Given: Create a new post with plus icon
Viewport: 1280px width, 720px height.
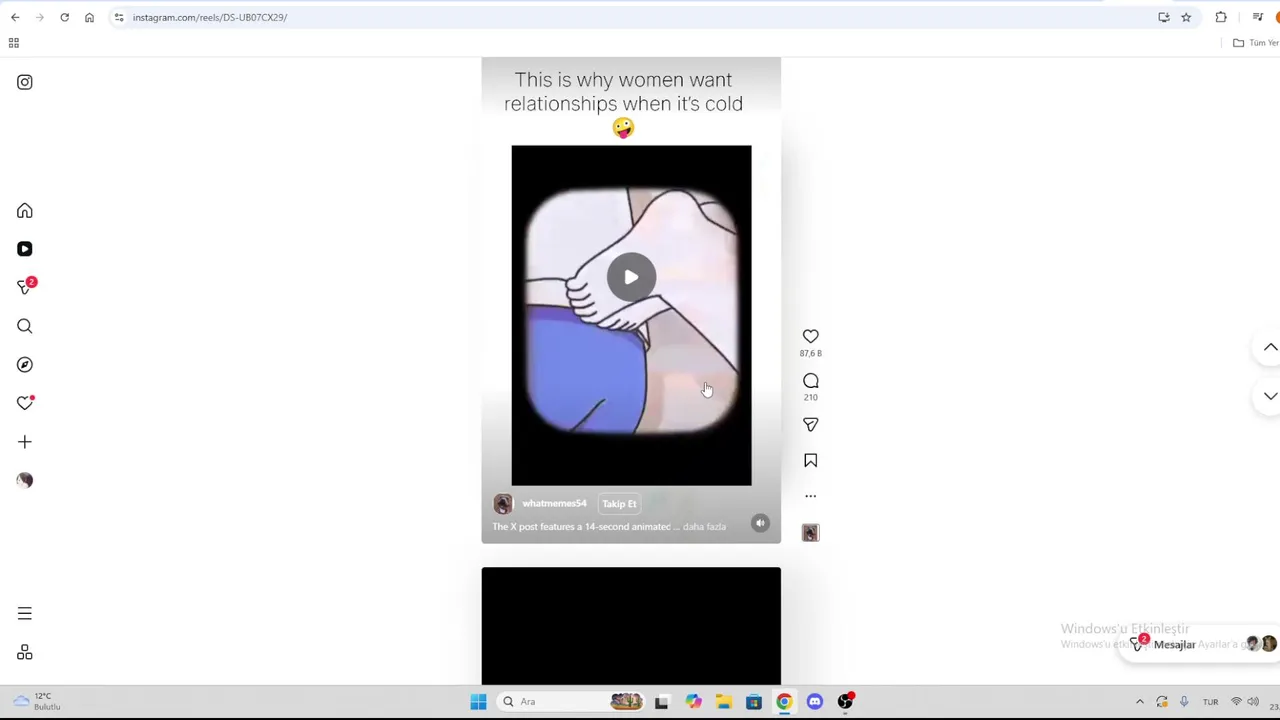Looking at the screenshot, I should pos(25,442).
